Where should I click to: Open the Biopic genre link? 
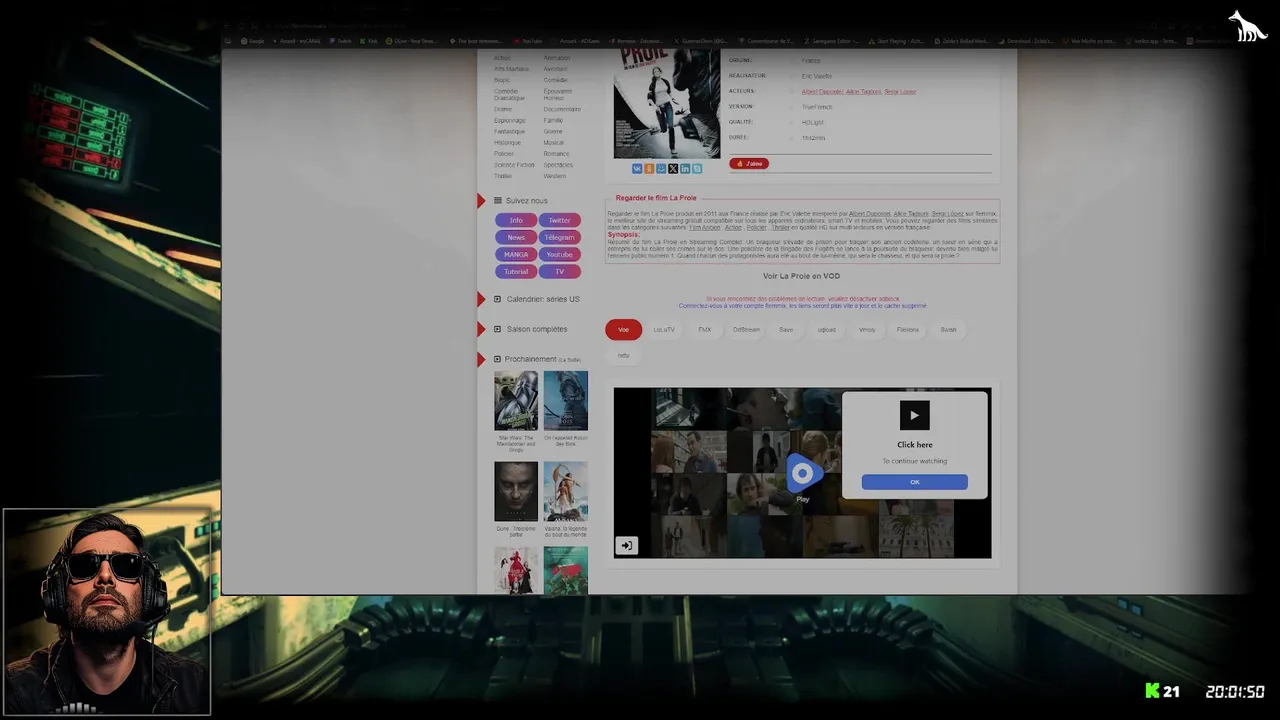point(502,80)
